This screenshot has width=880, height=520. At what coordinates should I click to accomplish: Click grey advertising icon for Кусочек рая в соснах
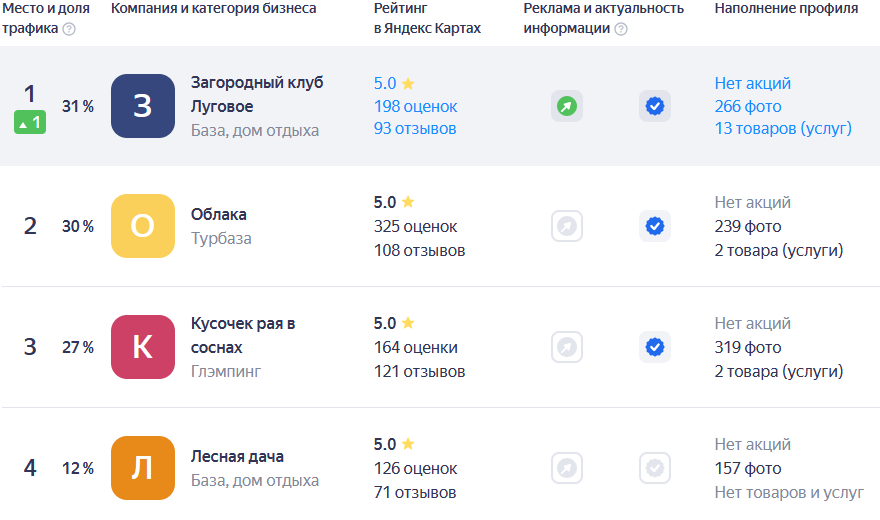tap(567, 347)
